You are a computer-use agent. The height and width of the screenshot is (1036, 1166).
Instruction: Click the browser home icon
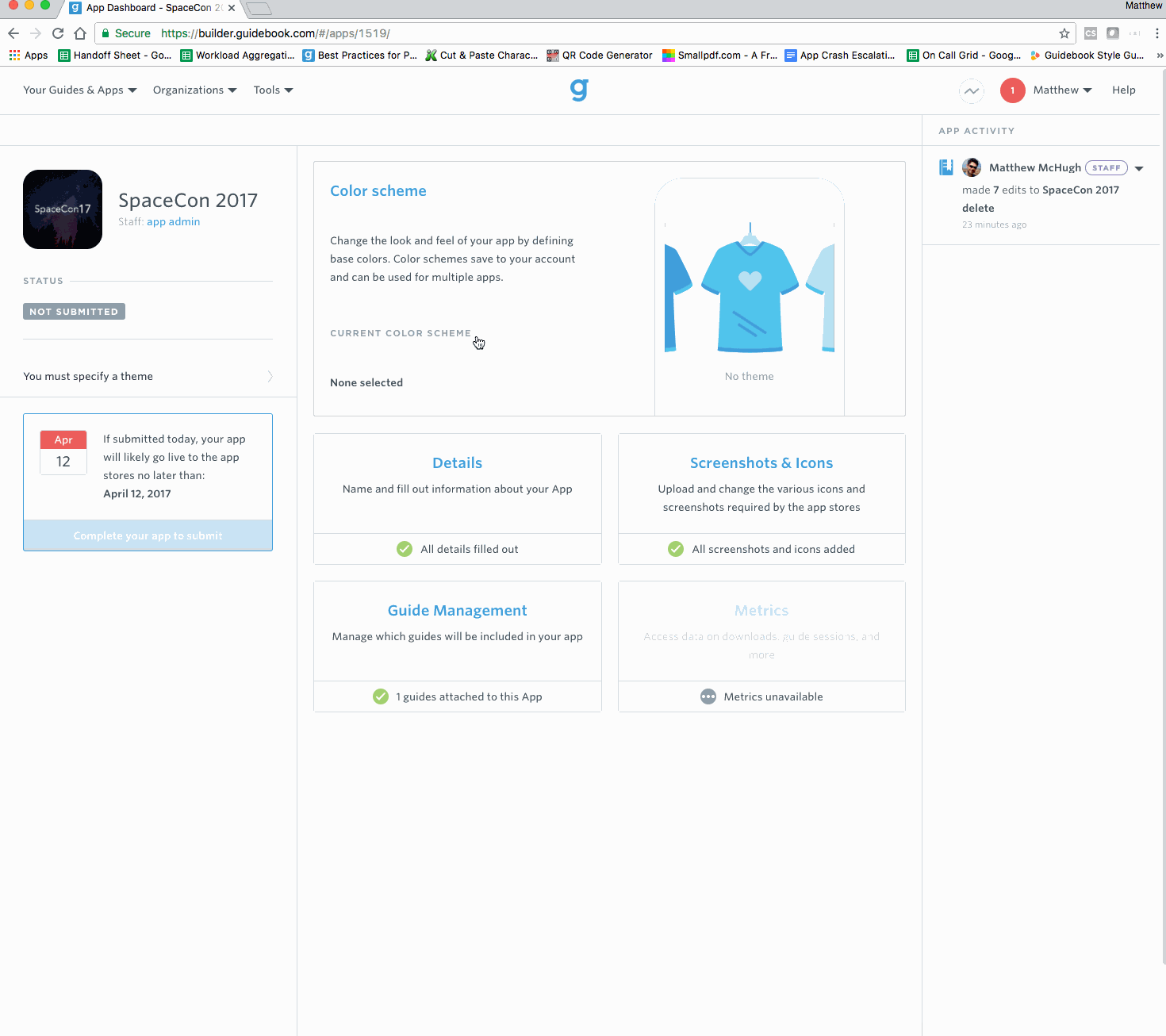[x=80, y=33]
